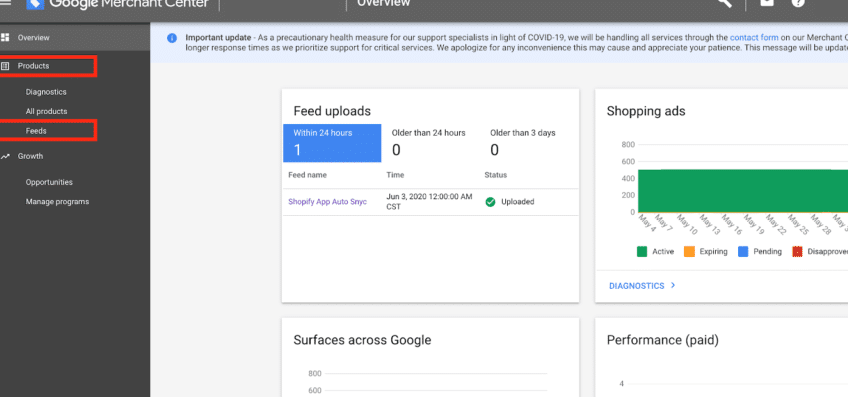
Task: Click the chevron next to DIAGNOSTICS
Action: (673, 285)
